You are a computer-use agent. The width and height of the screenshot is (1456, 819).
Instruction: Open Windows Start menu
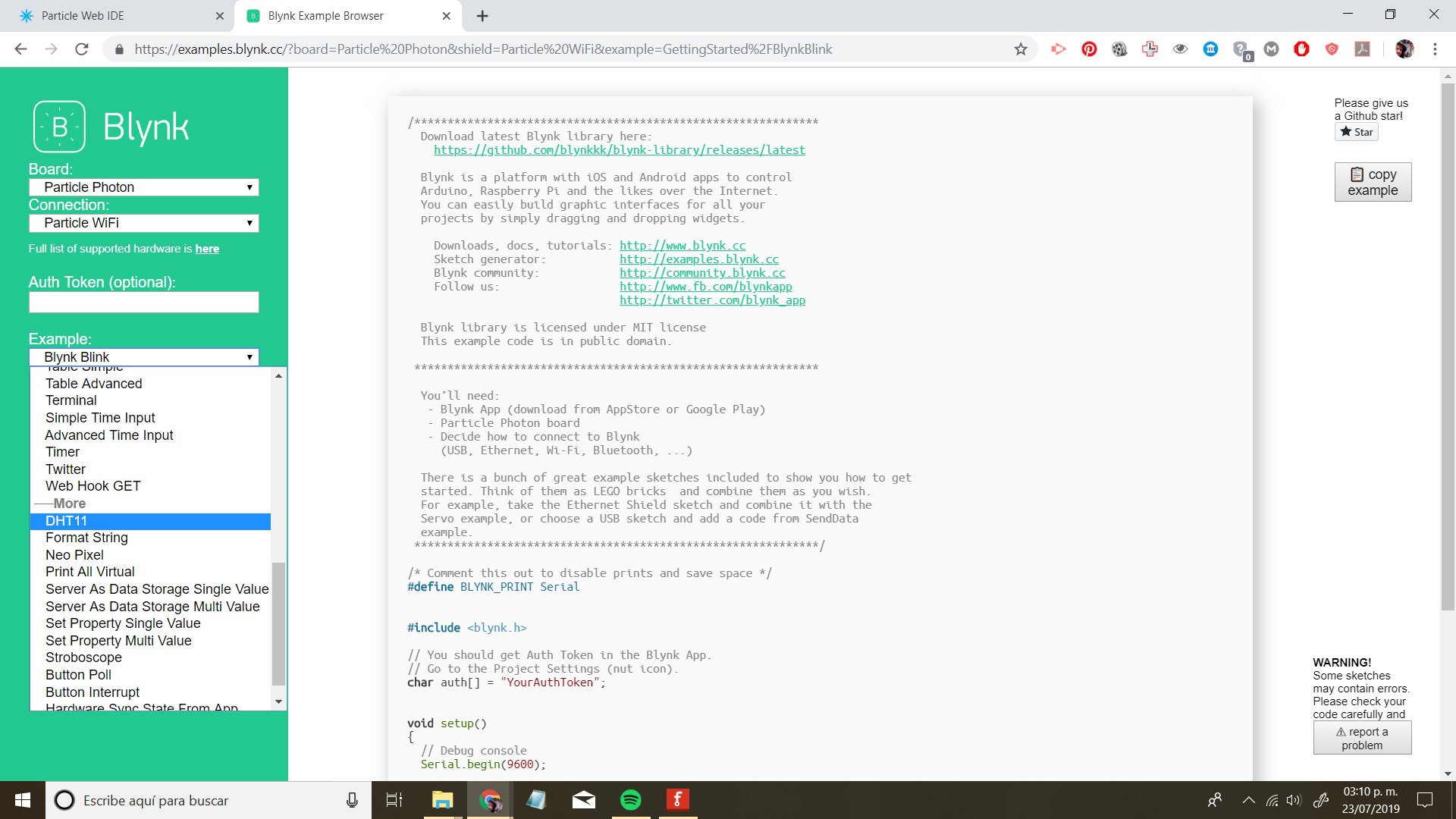pyautogui.click(x=22, y=800)
